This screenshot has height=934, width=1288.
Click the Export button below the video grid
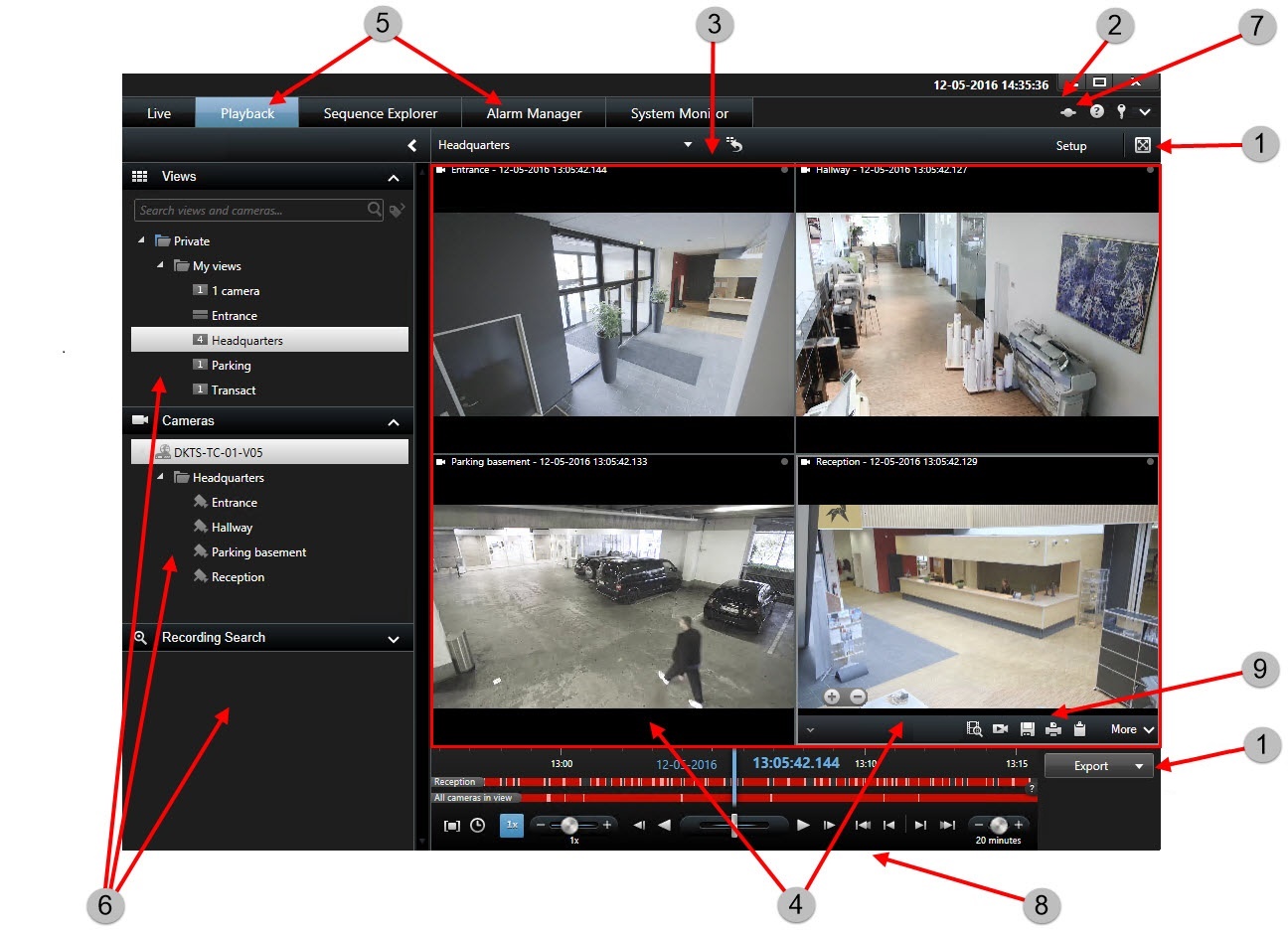1091,765
